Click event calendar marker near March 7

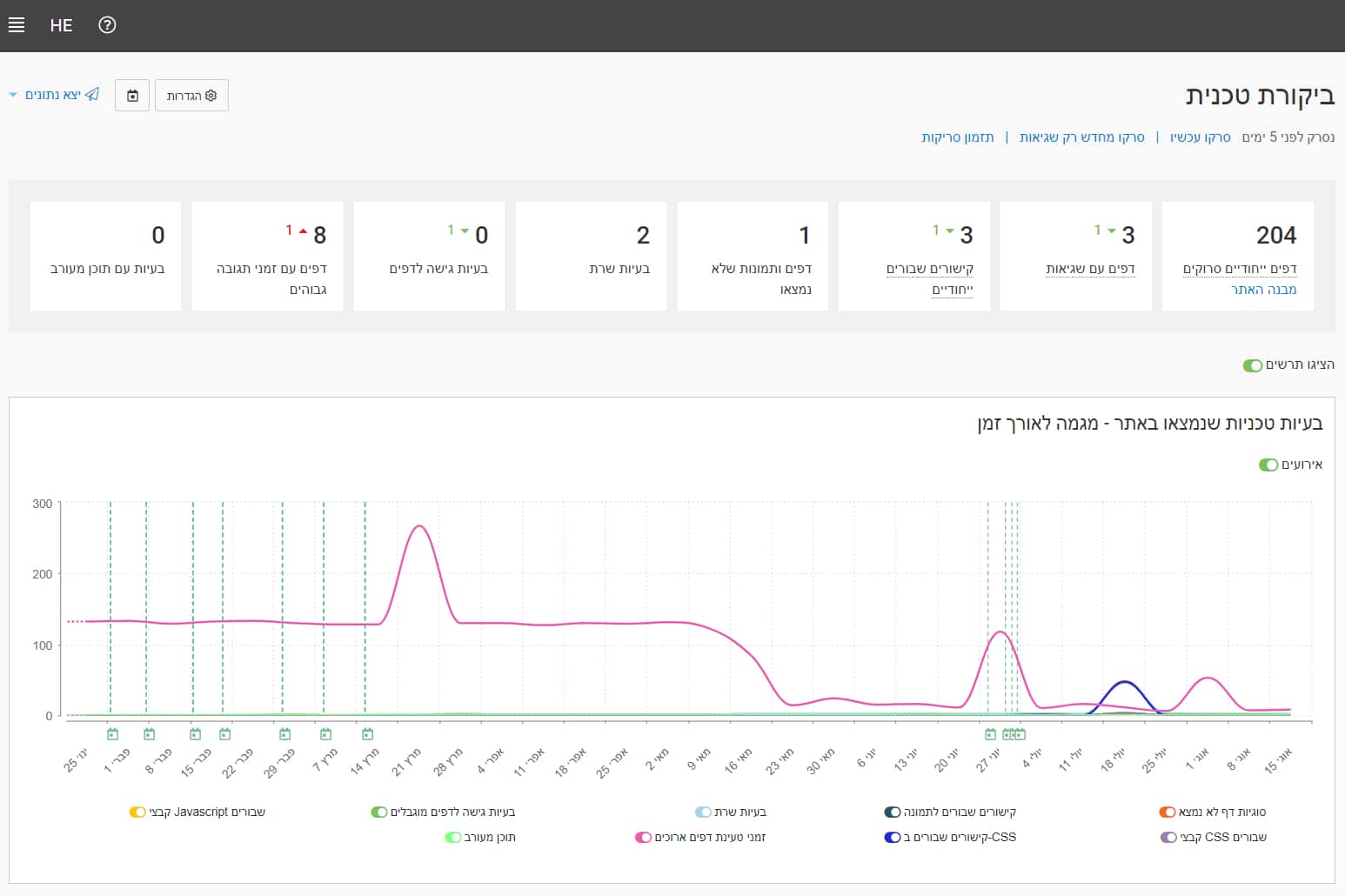[325, 734]
